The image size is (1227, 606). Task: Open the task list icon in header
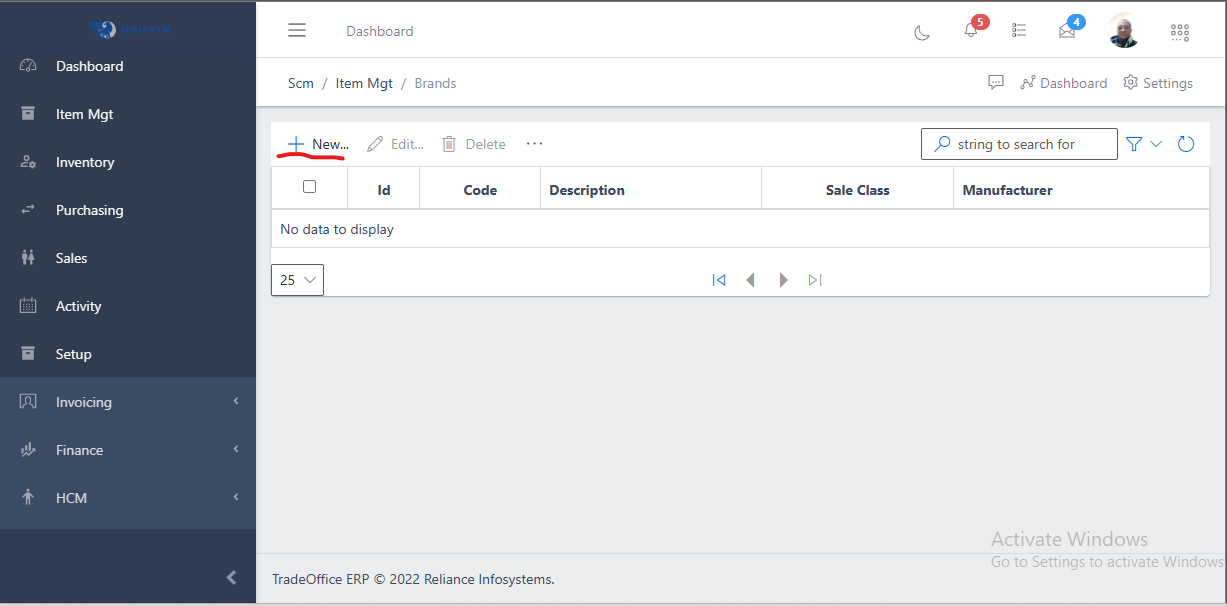[1019, 31]
